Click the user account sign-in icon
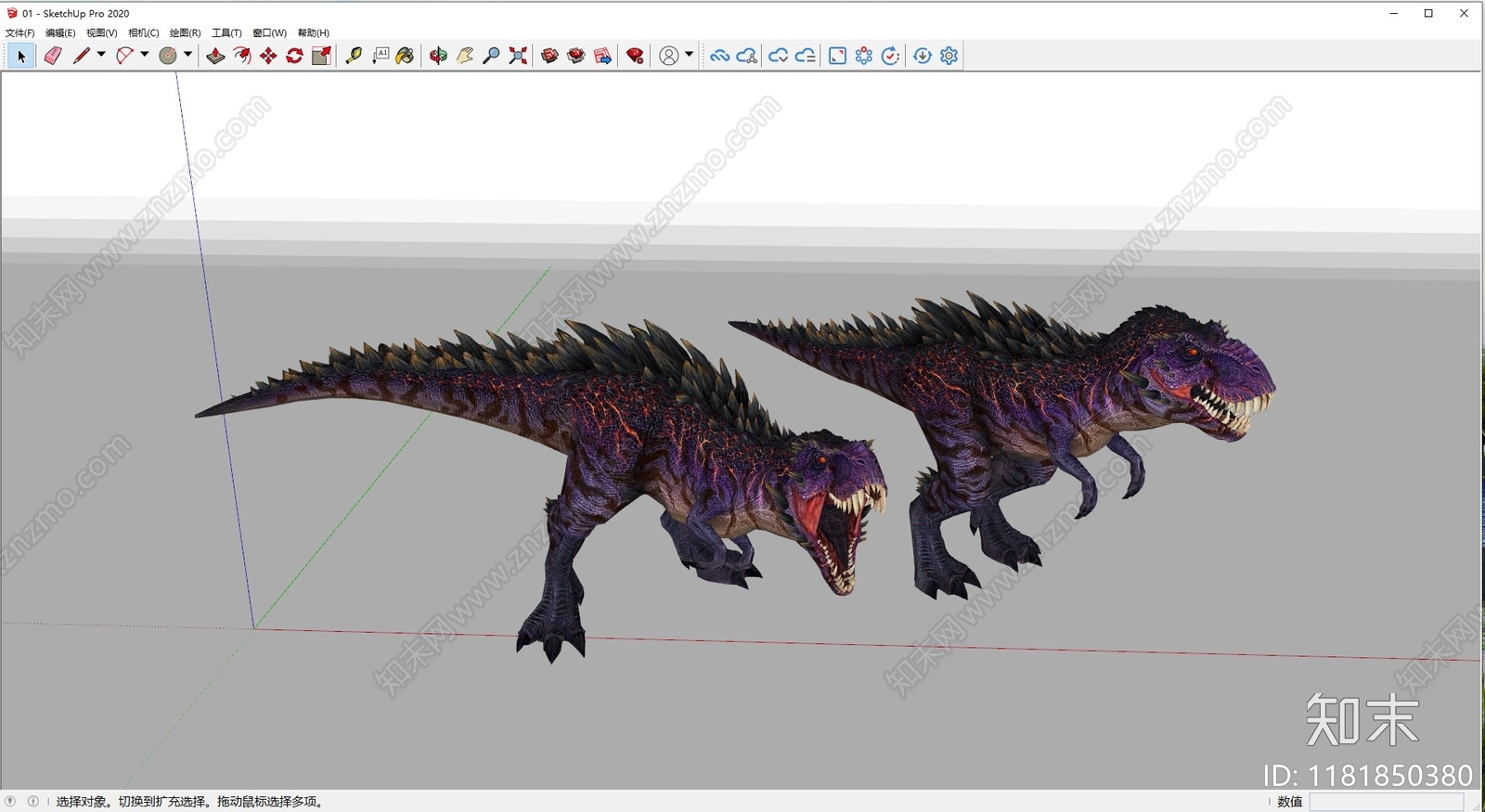The image size is (1485, 812). [x=668, y=57]
